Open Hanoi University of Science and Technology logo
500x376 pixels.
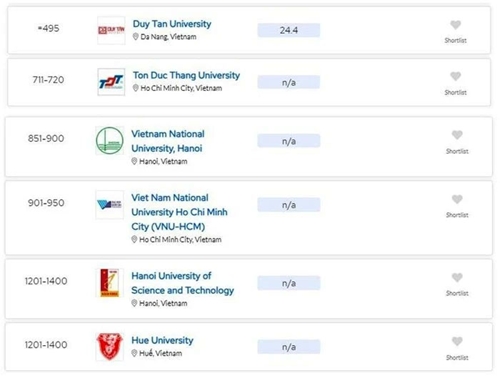[x=110, y=283]
